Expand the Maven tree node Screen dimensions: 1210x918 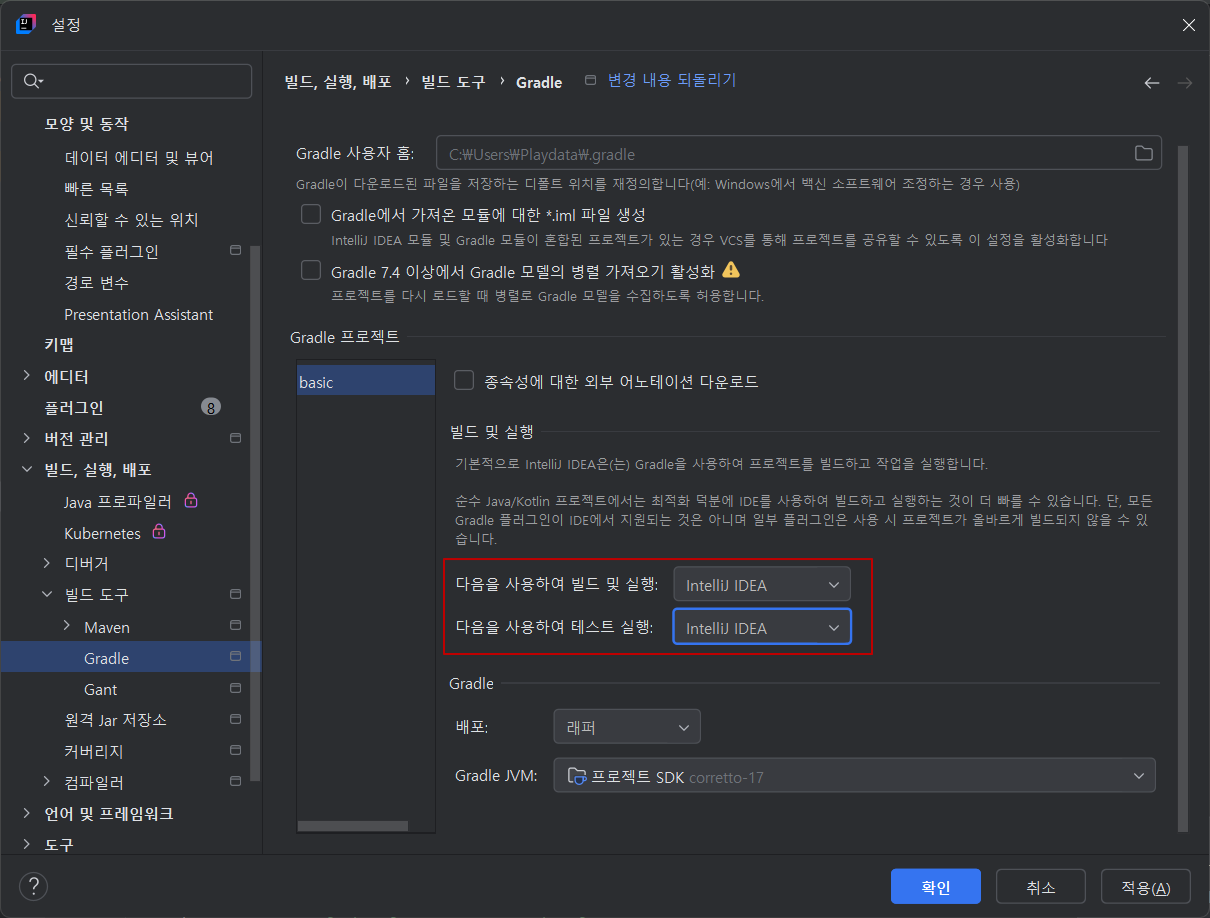(x=67, y=626)
